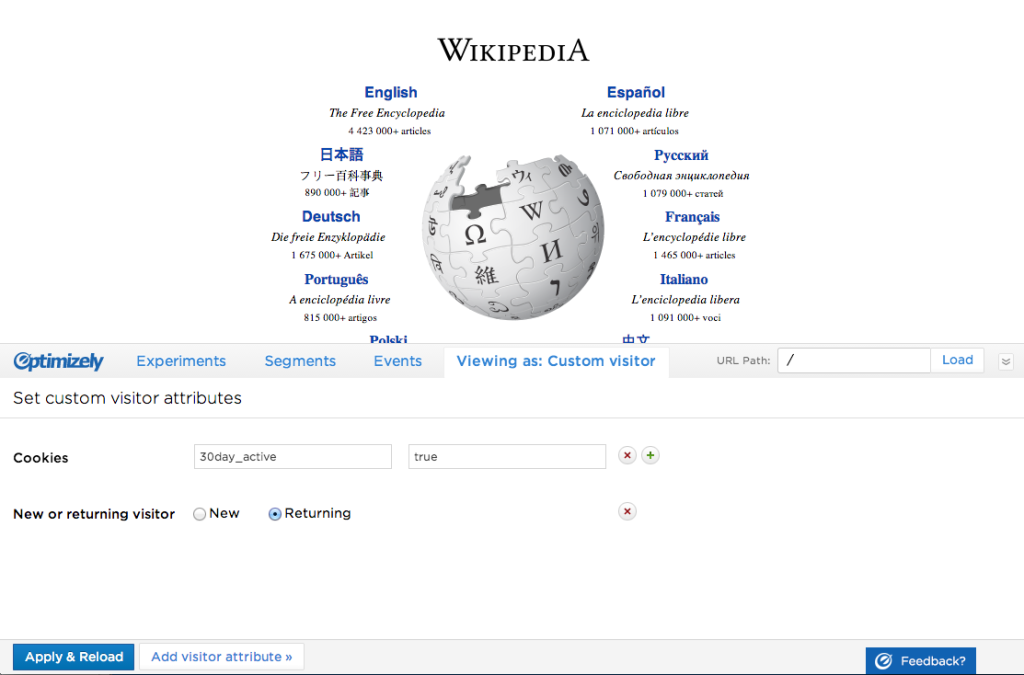Select the Returning visitor radio button
Image resolution: width=1024 pixels, height=675 pixels.
click(x=274, y=513)
